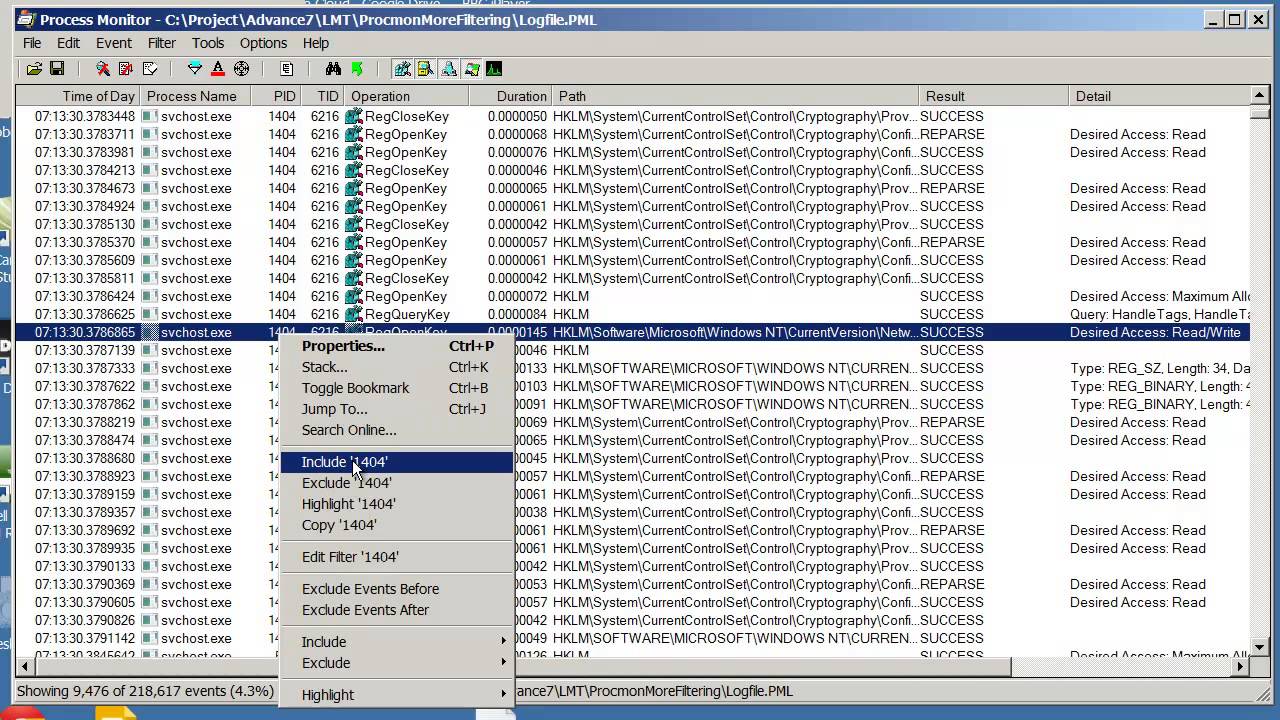This screenshot has height=720, width=1280.
Task: Open the Help menu
Action: (316, 43)
